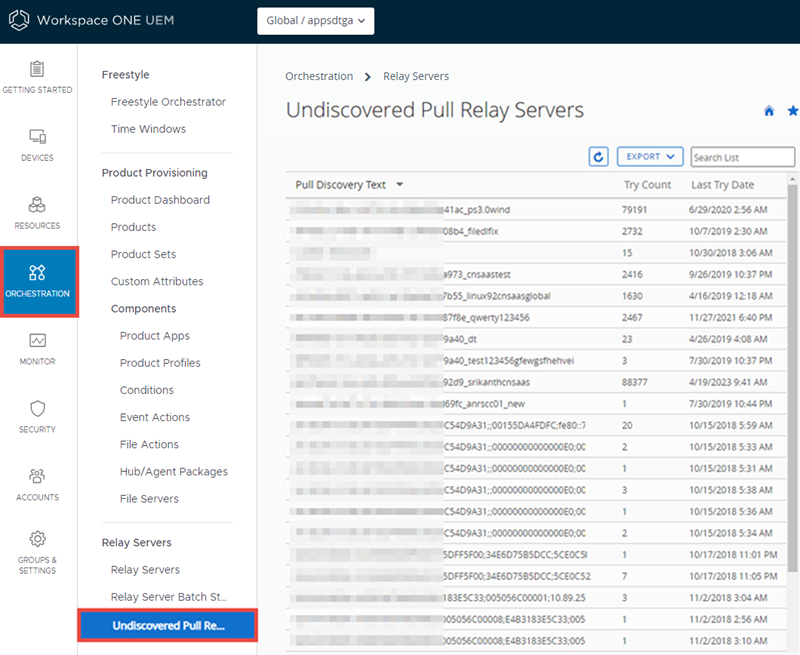Click the table vertical scrollbar
The width and height of the screenshot is (800, 655).
(792, 377)
